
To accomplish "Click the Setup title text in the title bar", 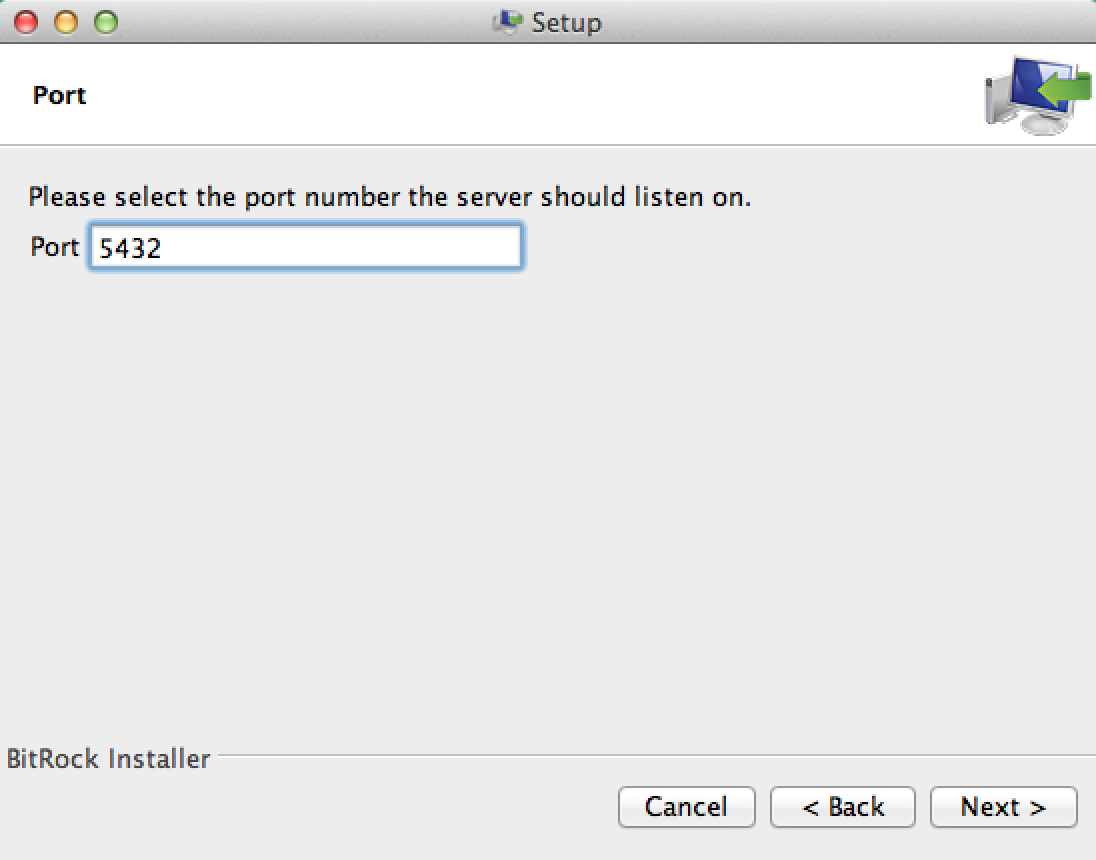I will (x=566, y=22).
